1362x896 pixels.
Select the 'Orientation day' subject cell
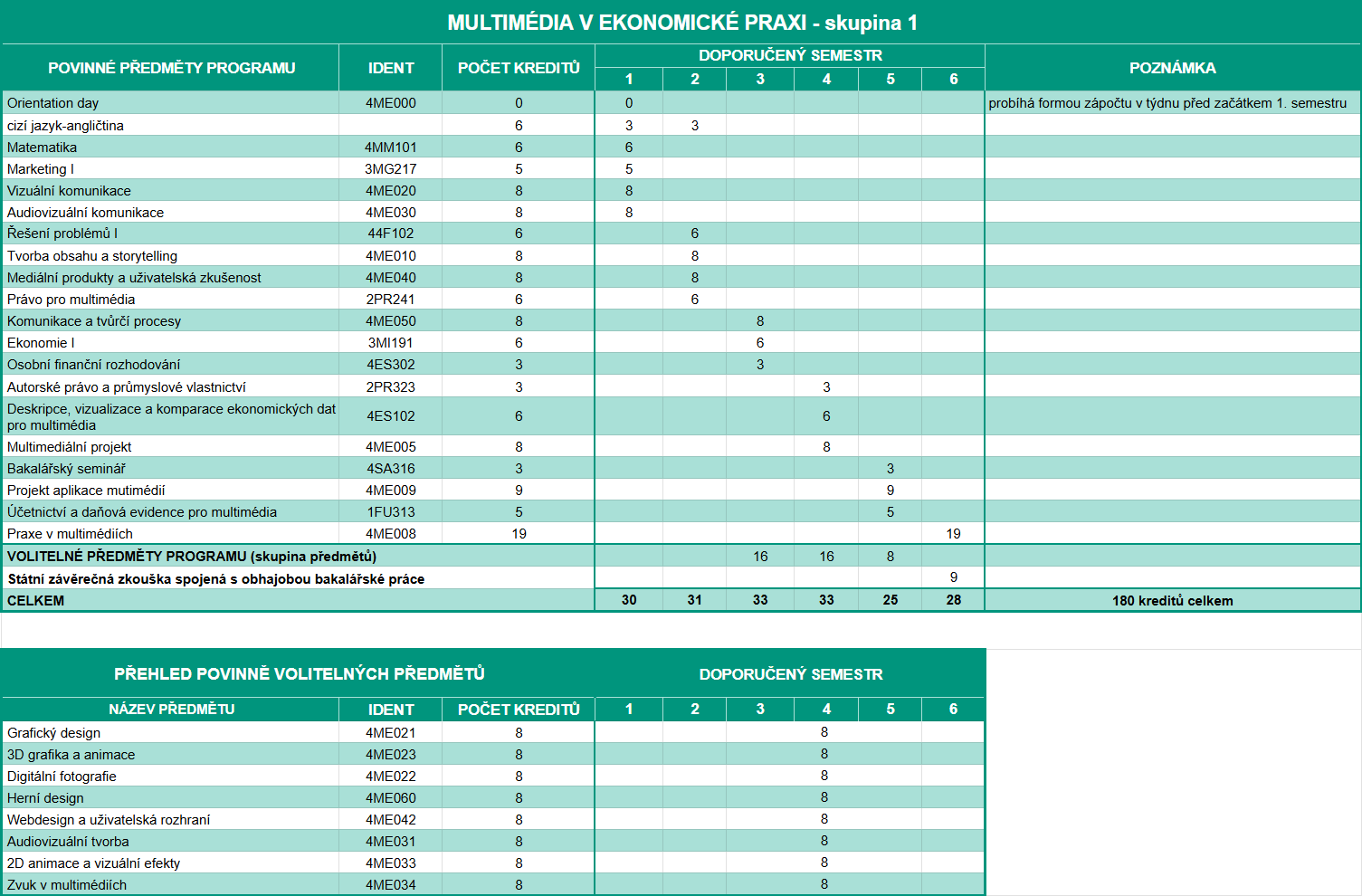point(53,103)
